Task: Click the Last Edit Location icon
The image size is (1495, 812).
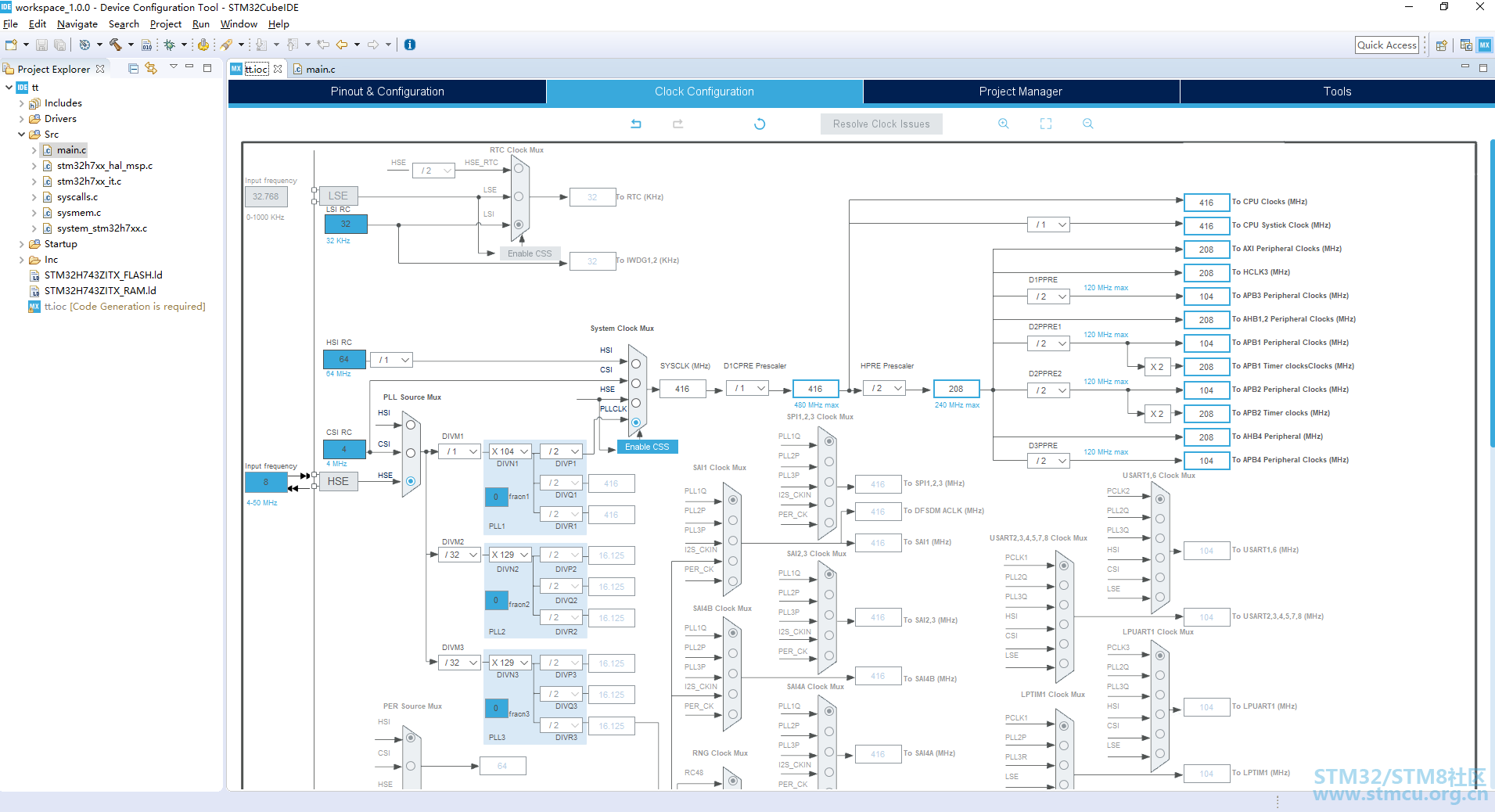Action: click(x=323, y=45)
